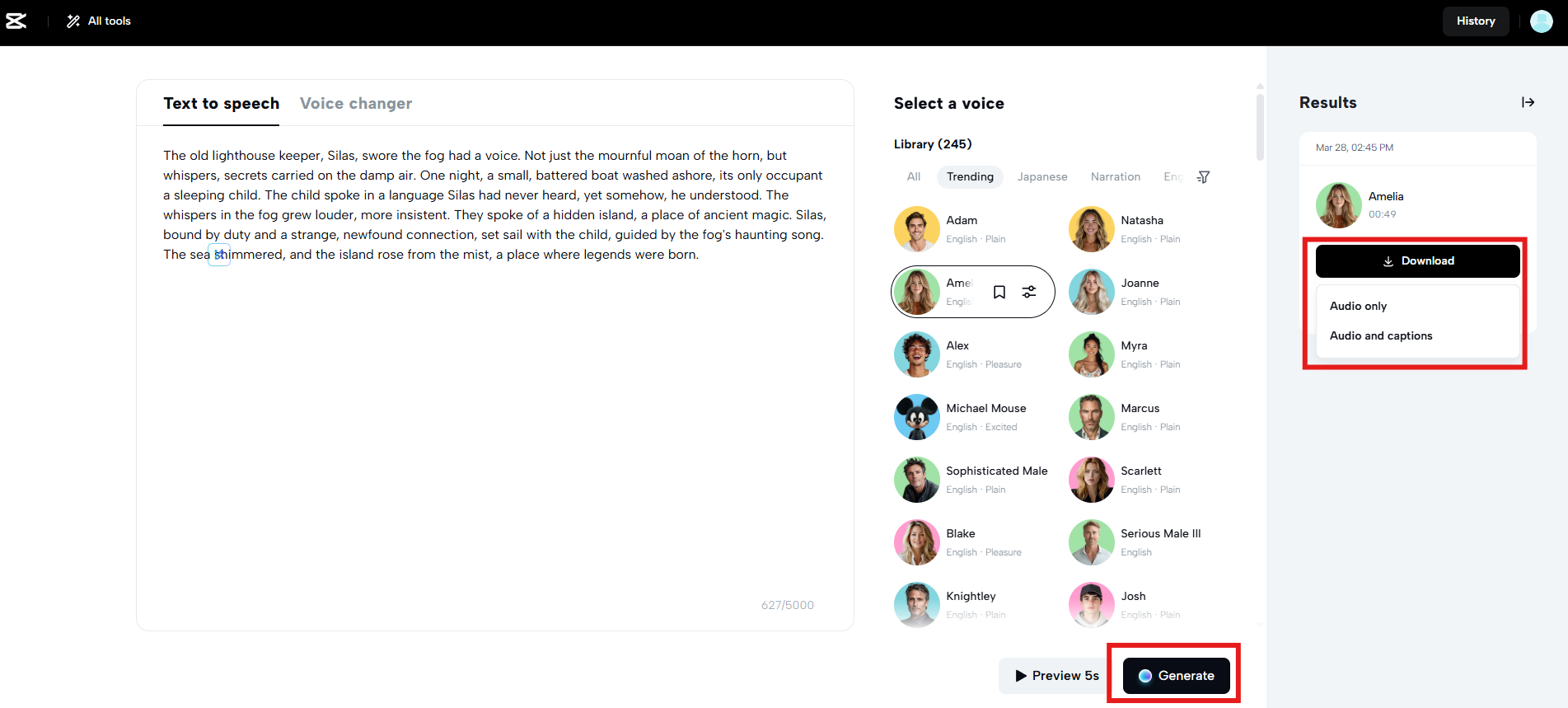Collapse the Results panel
Screen dimensions: 1568x708
pyautogui.click(x=1528, y=102)
